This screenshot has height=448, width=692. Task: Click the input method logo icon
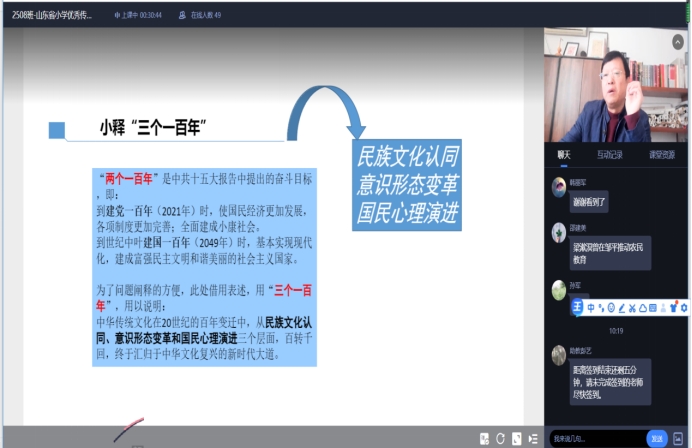577,307
